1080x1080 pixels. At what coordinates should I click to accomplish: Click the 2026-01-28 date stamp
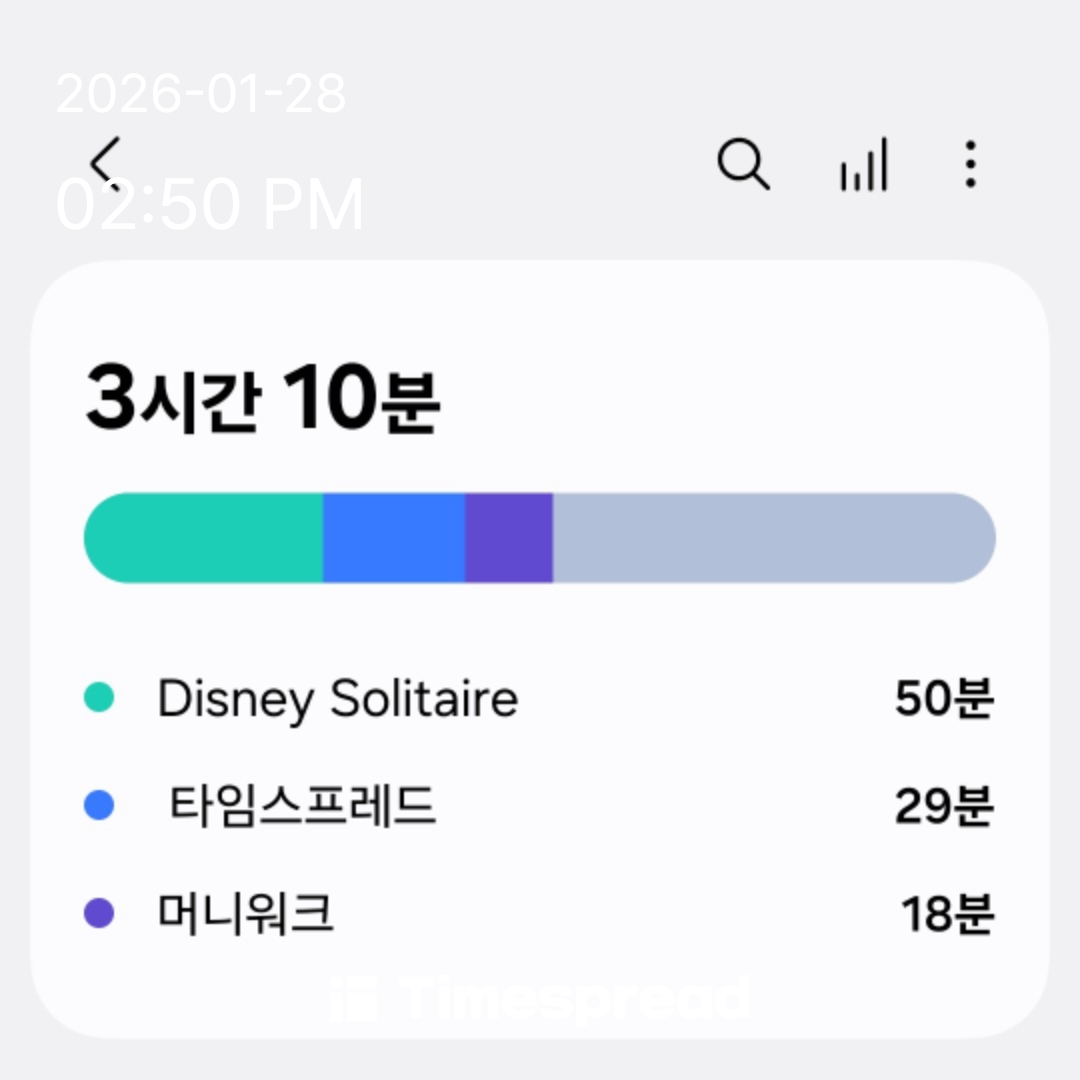coord(201,95)
